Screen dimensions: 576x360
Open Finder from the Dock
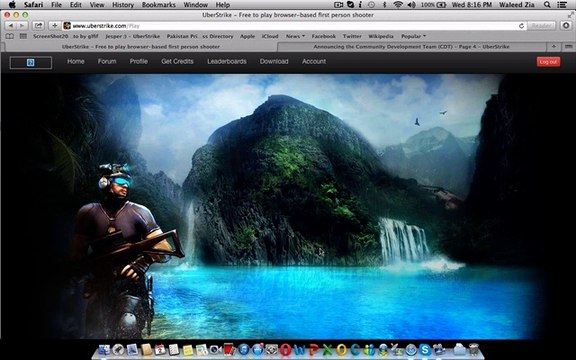(104, 349)
